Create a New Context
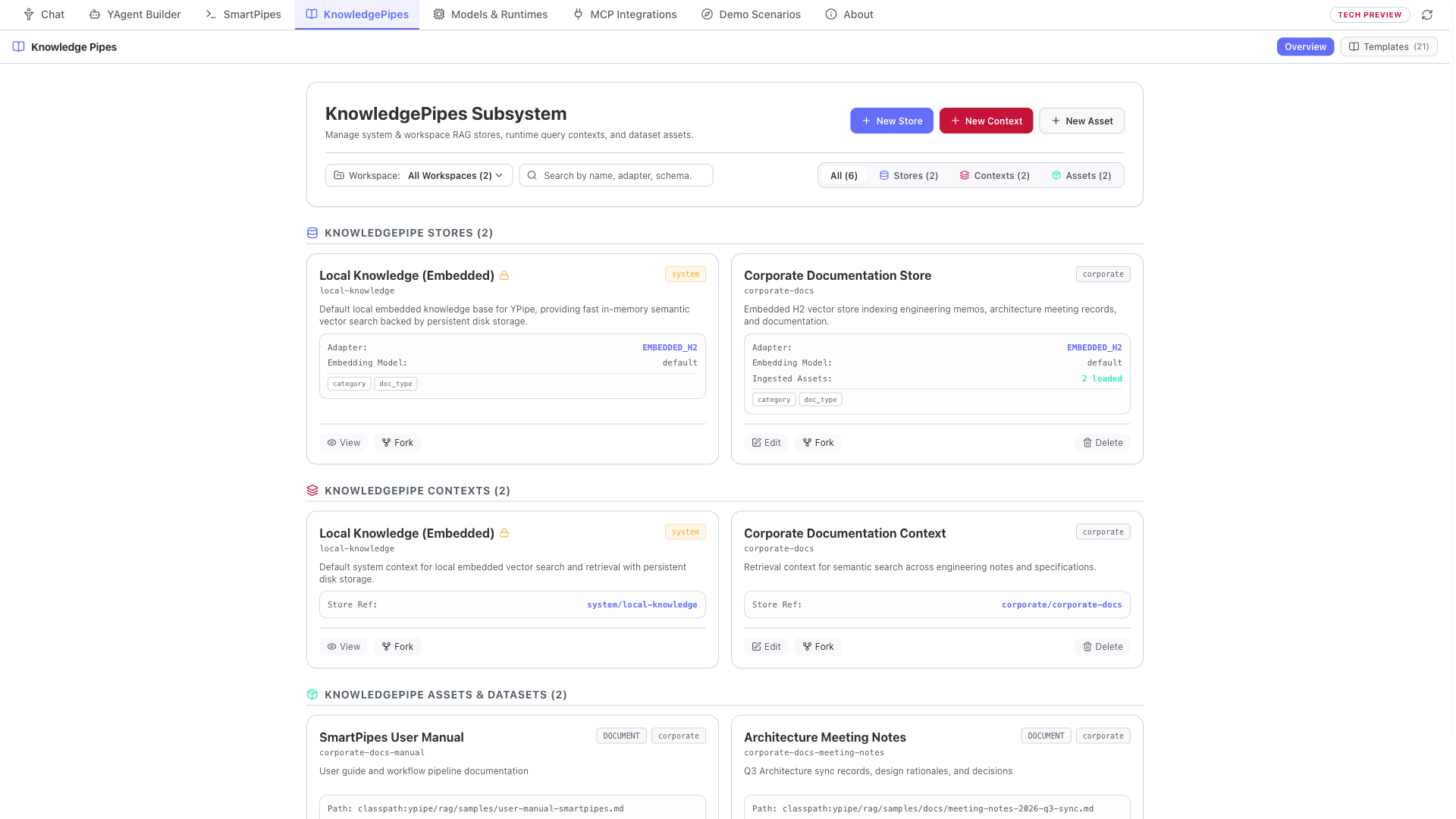The height and width of the screenshot is (819, 1456). tap(986, 121)
